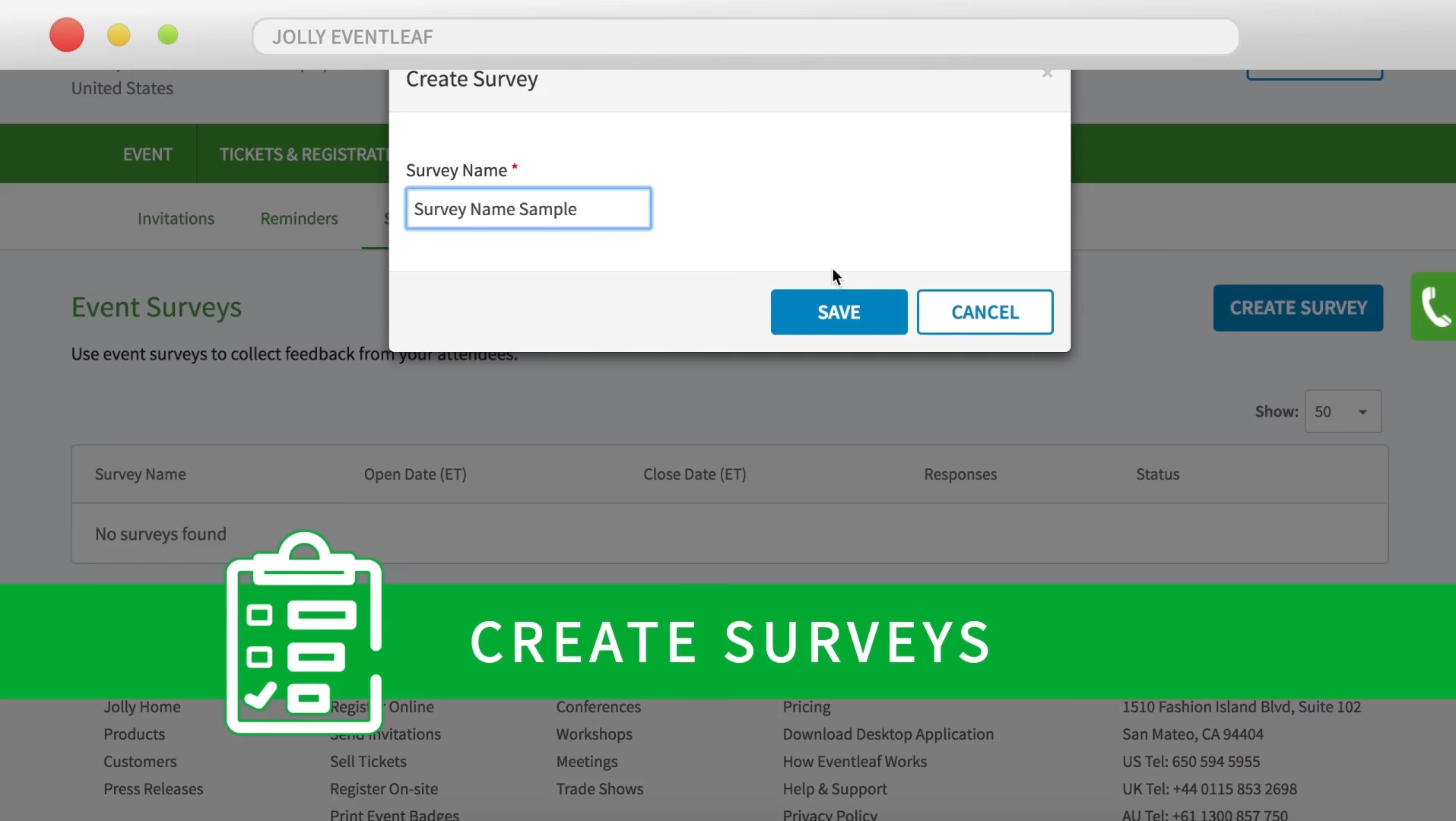Click inside the Survey Name input field

(x=528, y=208)
